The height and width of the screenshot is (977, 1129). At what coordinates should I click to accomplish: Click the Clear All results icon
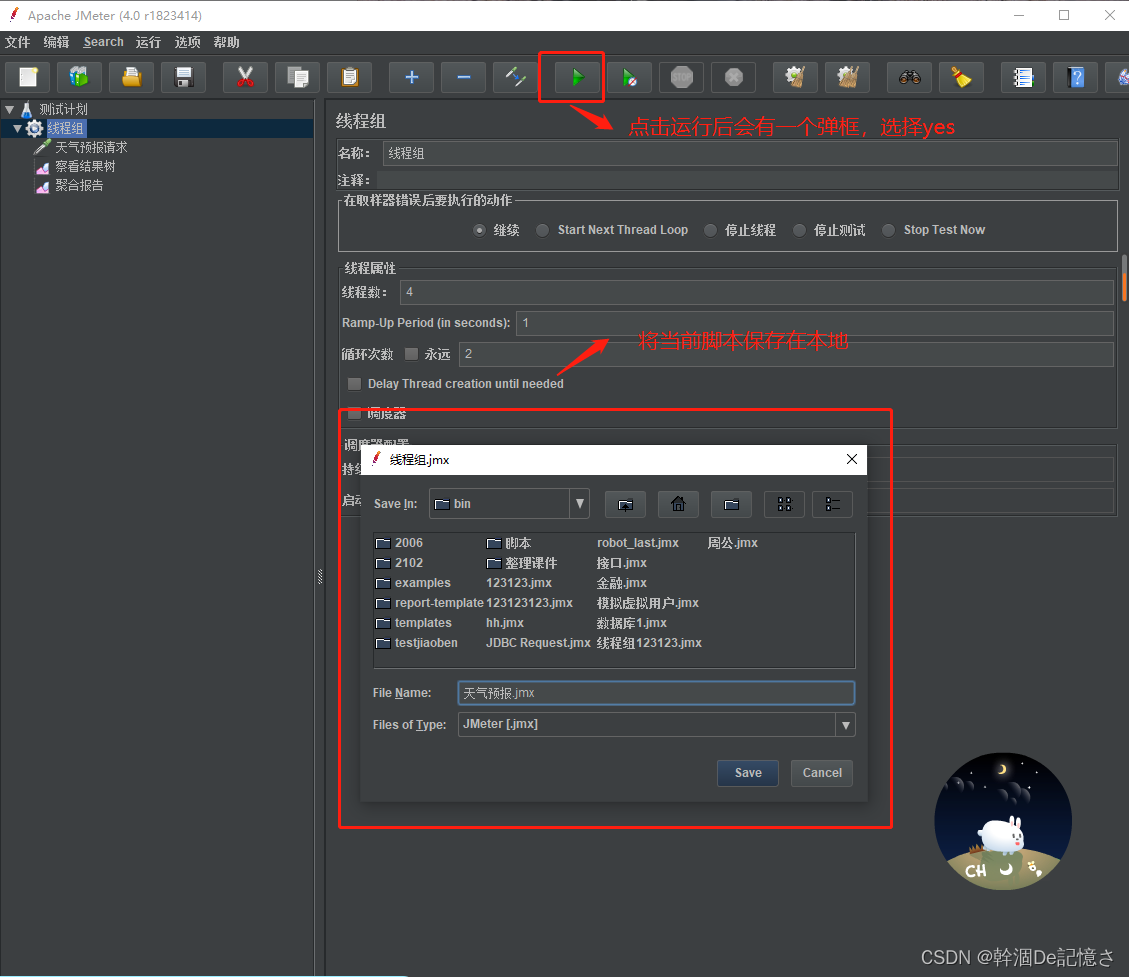click(x=847, y=77)
